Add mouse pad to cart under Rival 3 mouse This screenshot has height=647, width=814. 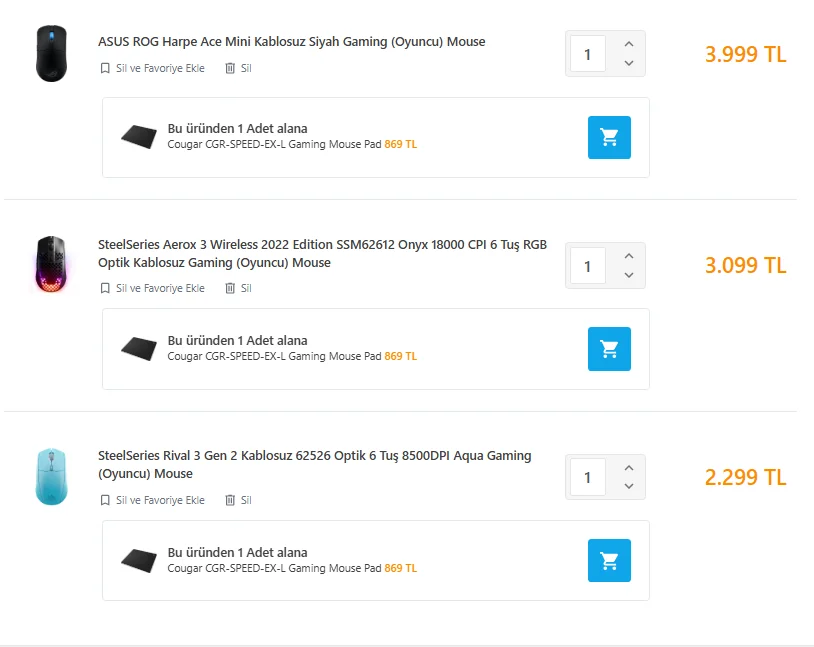(609, 561)
